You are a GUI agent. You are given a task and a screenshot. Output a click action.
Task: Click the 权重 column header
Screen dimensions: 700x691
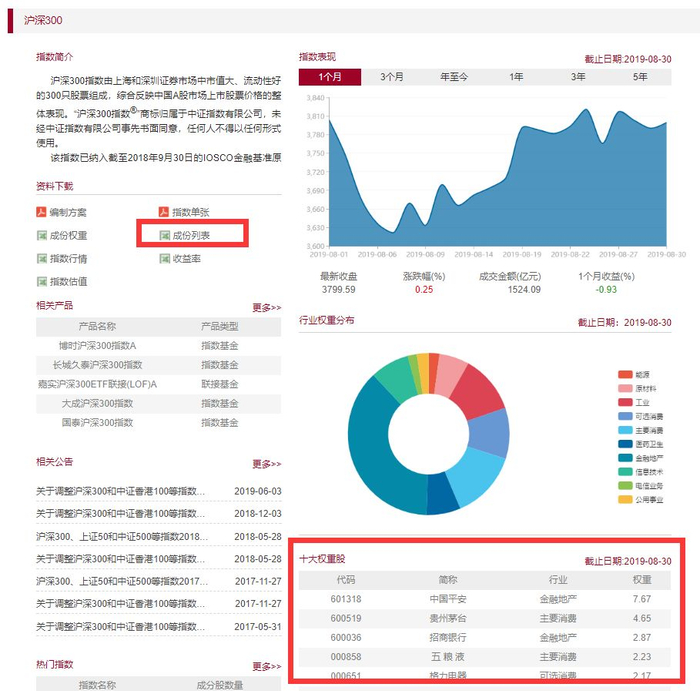642,579
